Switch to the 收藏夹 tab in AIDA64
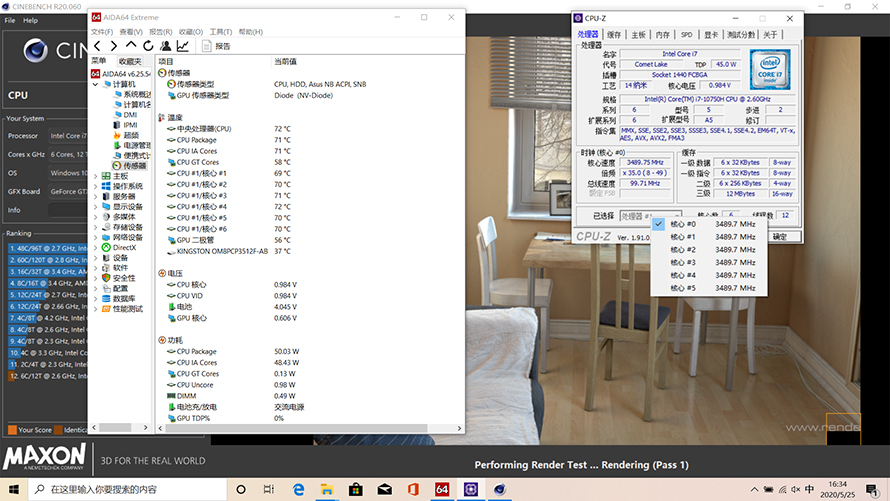Image resolution: width=890 pixels, height=501 pixels. point(130,61)
